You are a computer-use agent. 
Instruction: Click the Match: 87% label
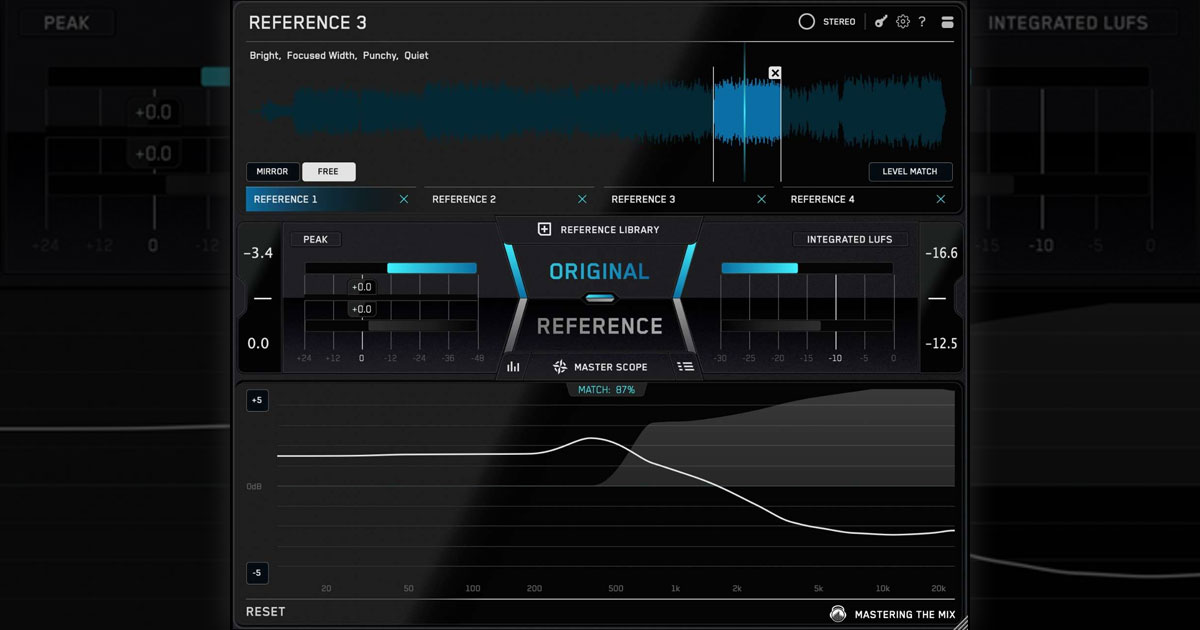click(x=606, y=389)
